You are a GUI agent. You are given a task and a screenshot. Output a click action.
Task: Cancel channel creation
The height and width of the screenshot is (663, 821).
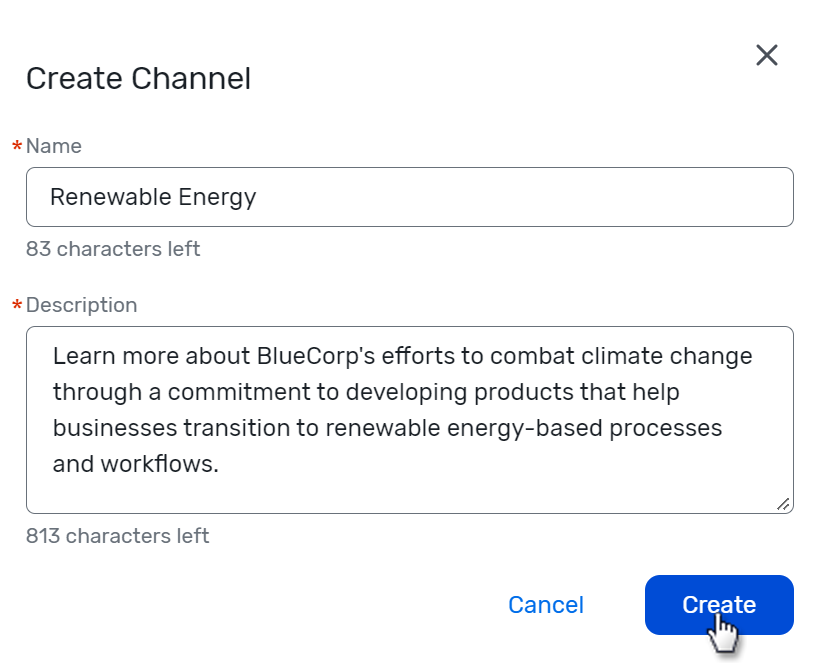point(546,605)
